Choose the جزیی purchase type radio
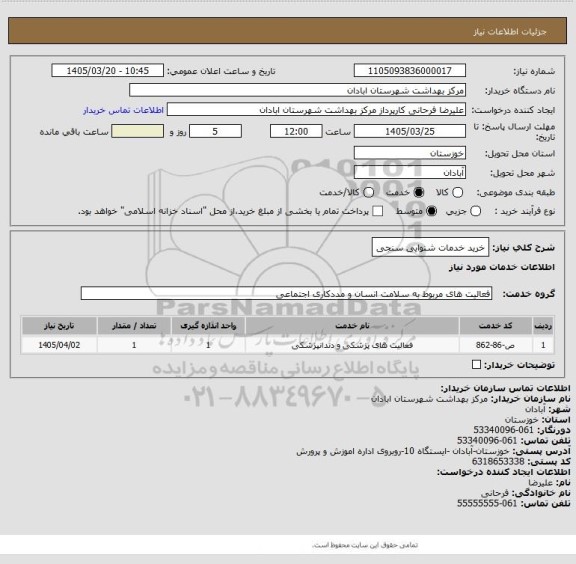The width and height of the screenshot is (576, 564). tap(475, 211)
